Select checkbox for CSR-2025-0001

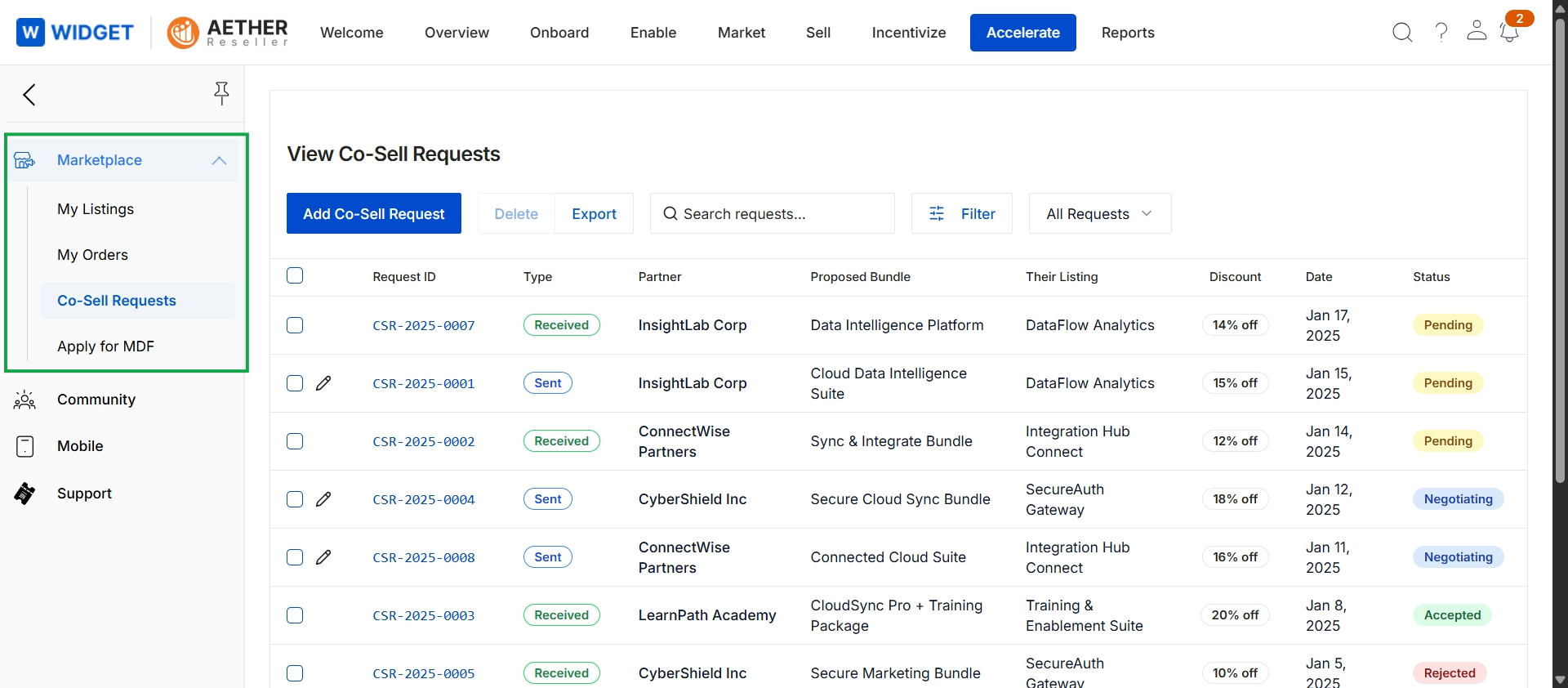[295, 383]
